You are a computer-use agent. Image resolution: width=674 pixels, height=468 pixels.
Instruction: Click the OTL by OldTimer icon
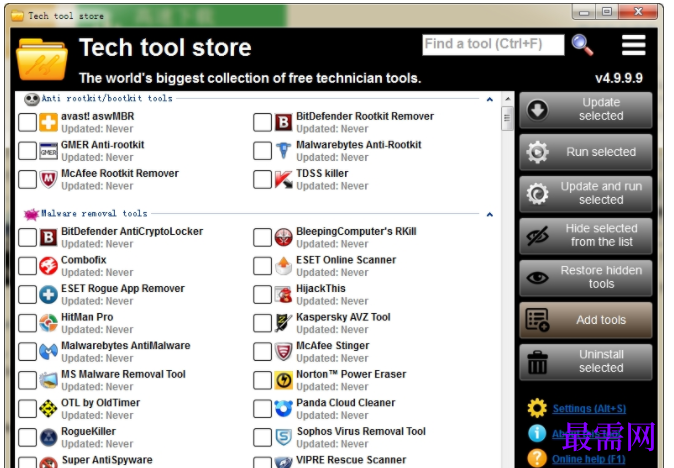(x=49, y=409)
